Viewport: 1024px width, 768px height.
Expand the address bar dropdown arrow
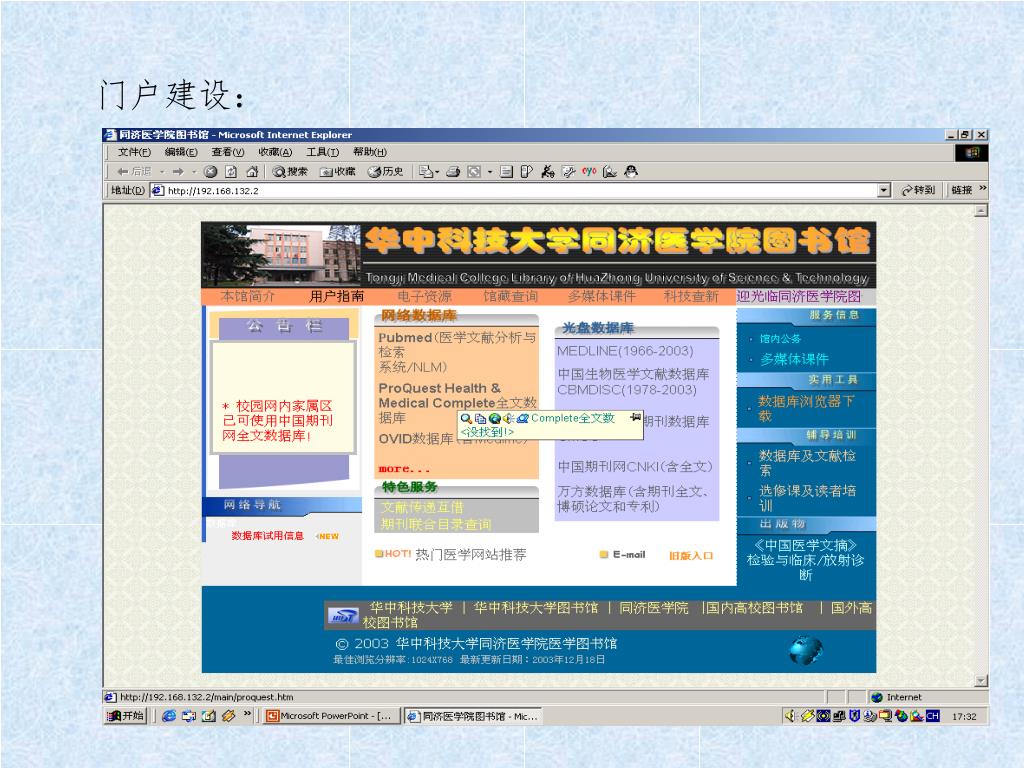(x=884, y=190)
